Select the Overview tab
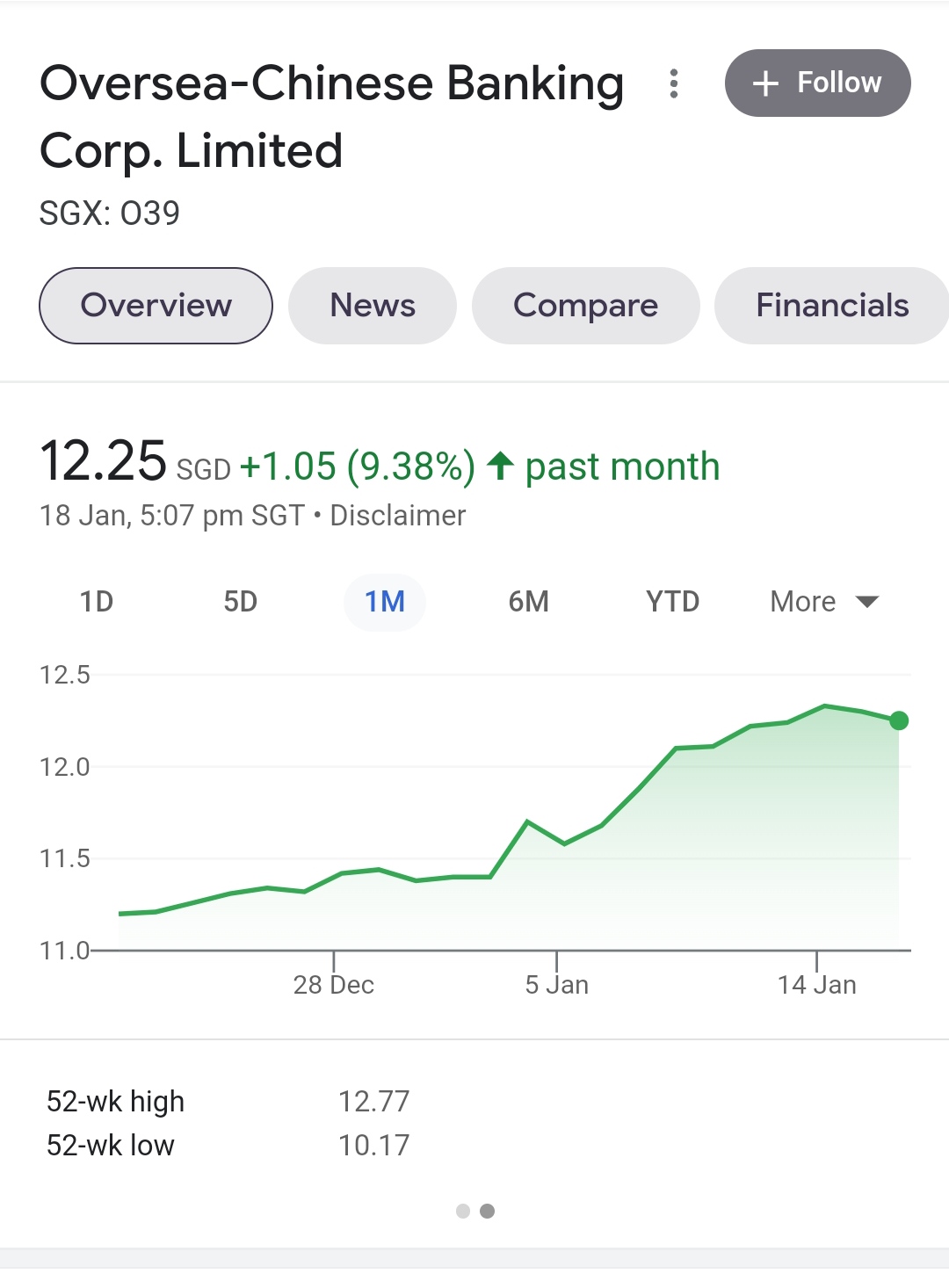 (156, 306)
